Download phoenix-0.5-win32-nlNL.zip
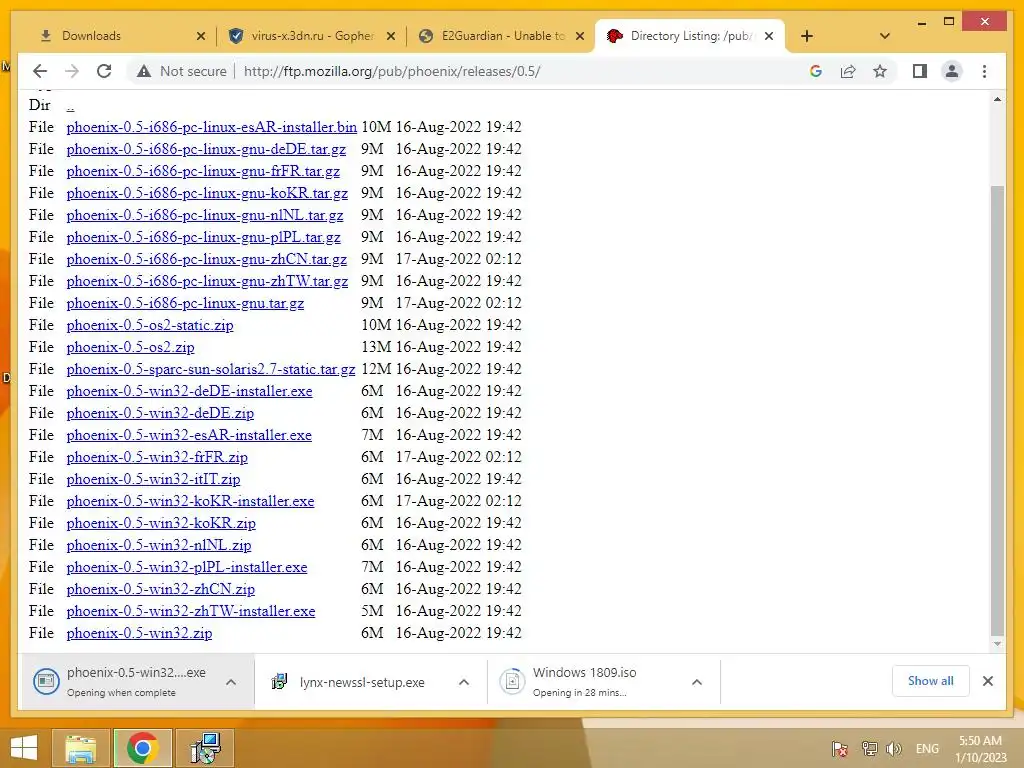The height and width of the screenshot is (768, 1024). [159, 545]
